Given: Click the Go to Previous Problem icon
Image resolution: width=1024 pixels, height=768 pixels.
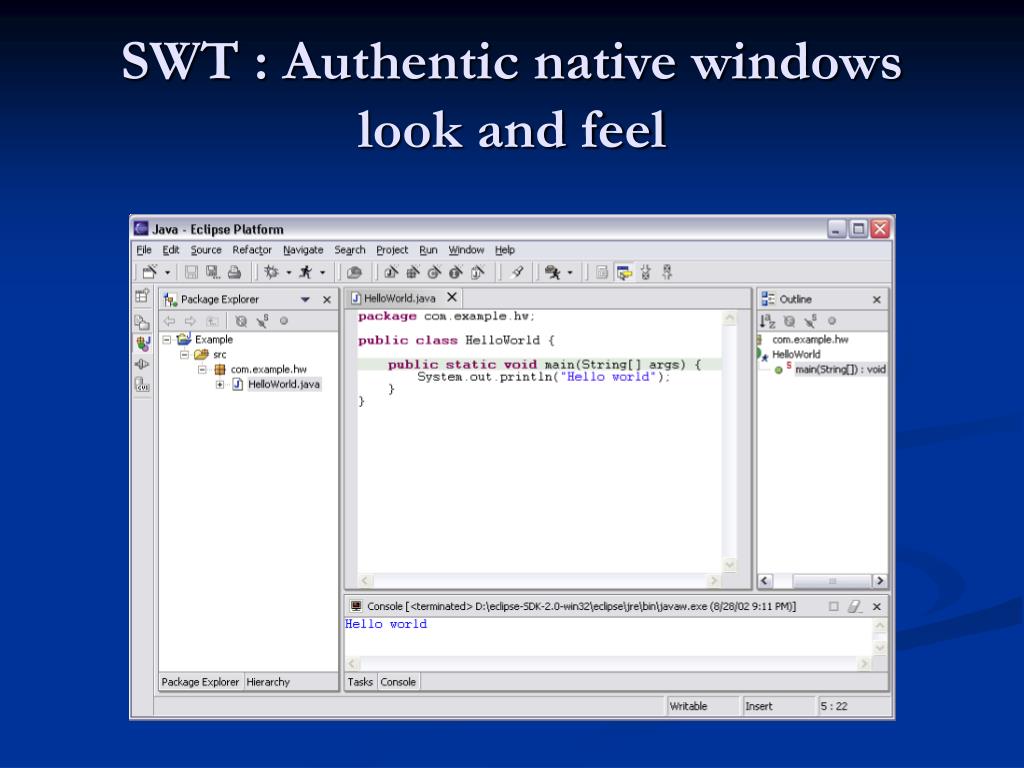Looking at the screenshot, I should [667, 272].
